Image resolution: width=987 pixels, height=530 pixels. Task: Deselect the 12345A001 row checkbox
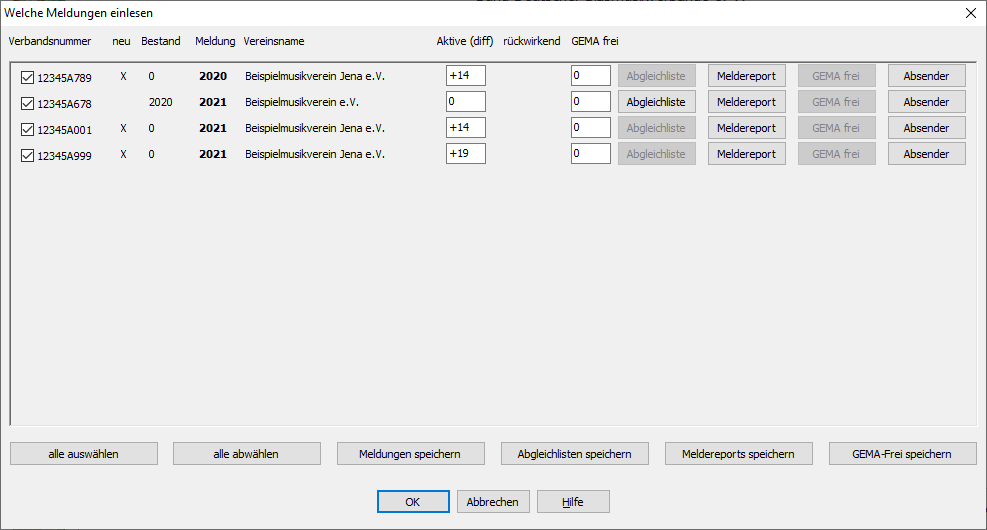(27, 129)
